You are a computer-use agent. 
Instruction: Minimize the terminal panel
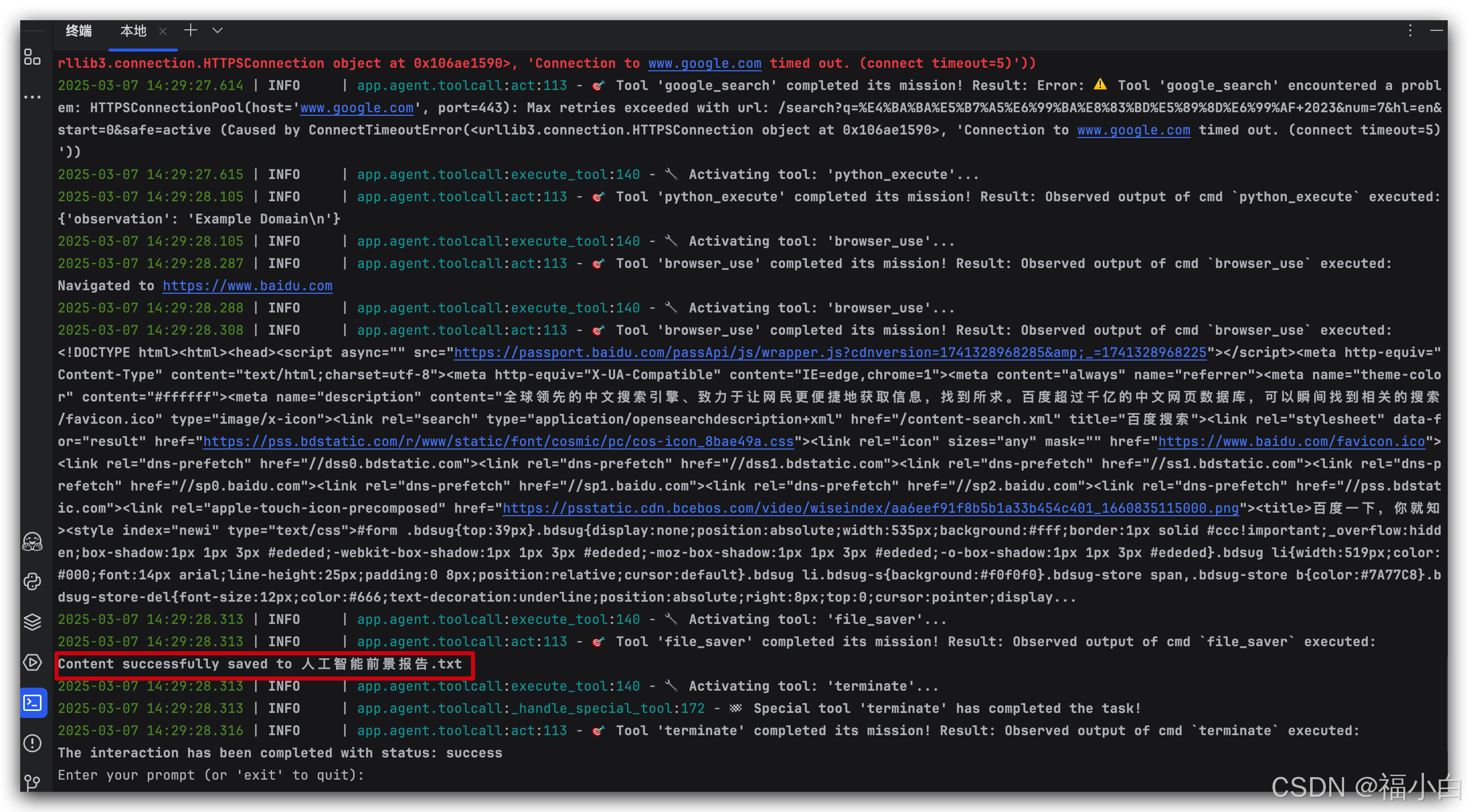click(x=1436, y=30)
